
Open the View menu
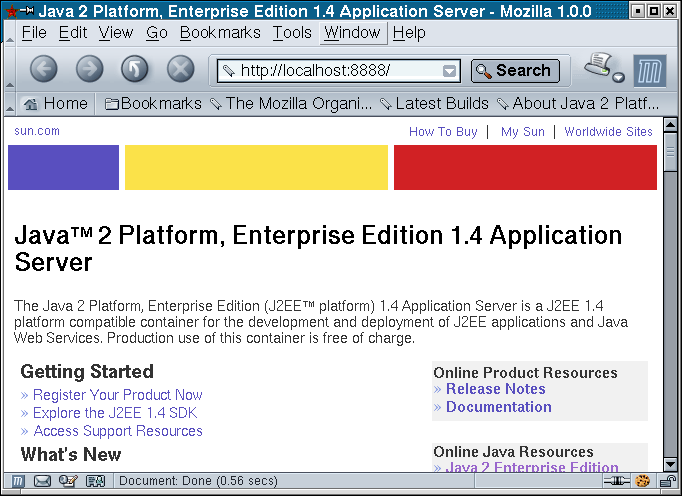coord(116,33)
